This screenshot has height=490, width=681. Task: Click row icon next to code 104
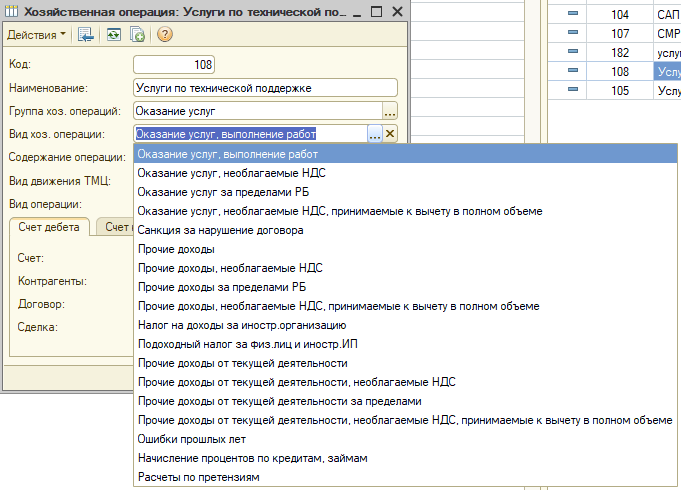click(574, 14)
